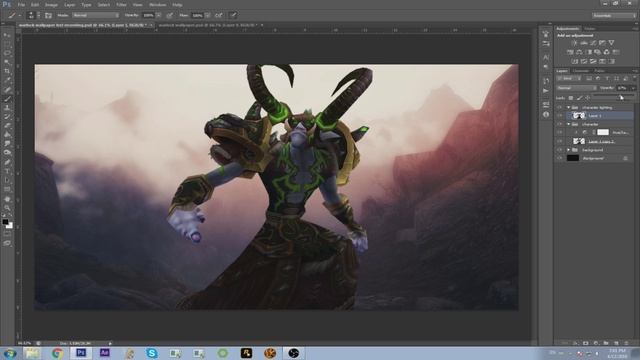Select the Move tool
640x360 pixels.
(7, 36)
